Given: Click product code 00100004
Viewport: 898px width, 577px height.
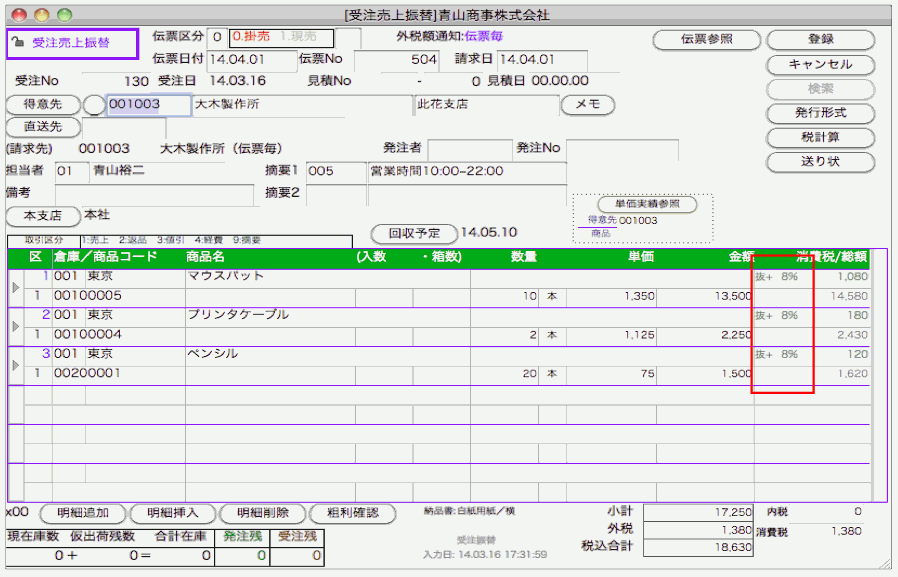Looking at the screenshot, I should click(x=88, y=335).
